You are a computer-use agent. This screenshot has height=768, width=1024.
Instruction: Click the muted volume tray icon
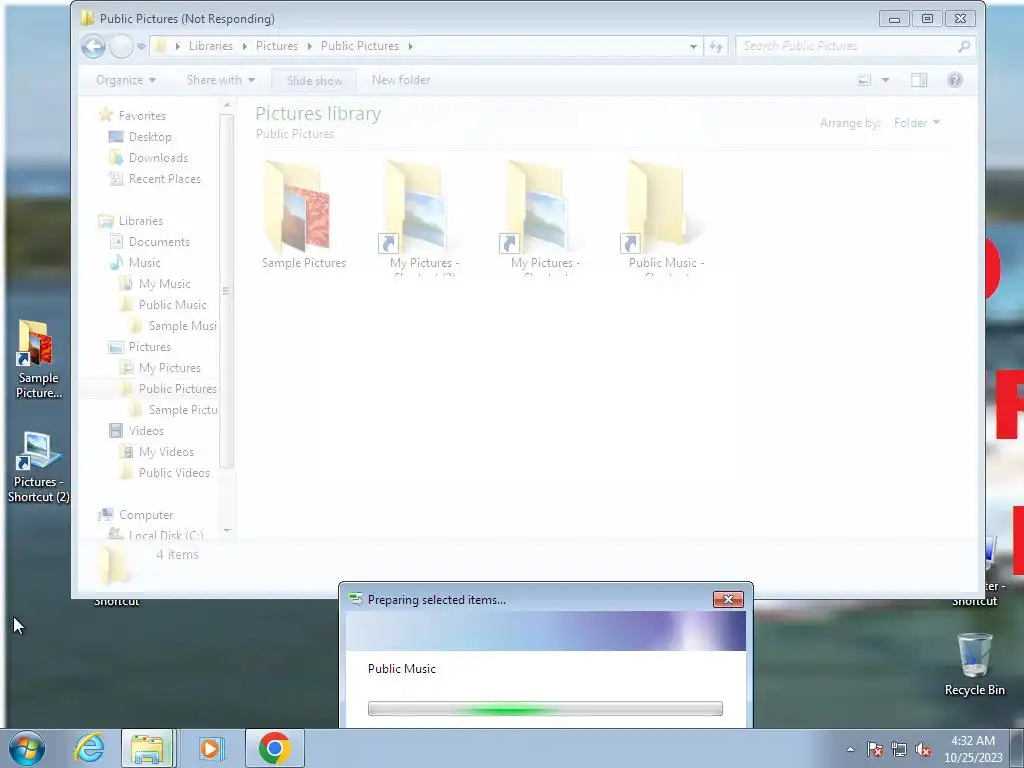[x=923, y=749]
